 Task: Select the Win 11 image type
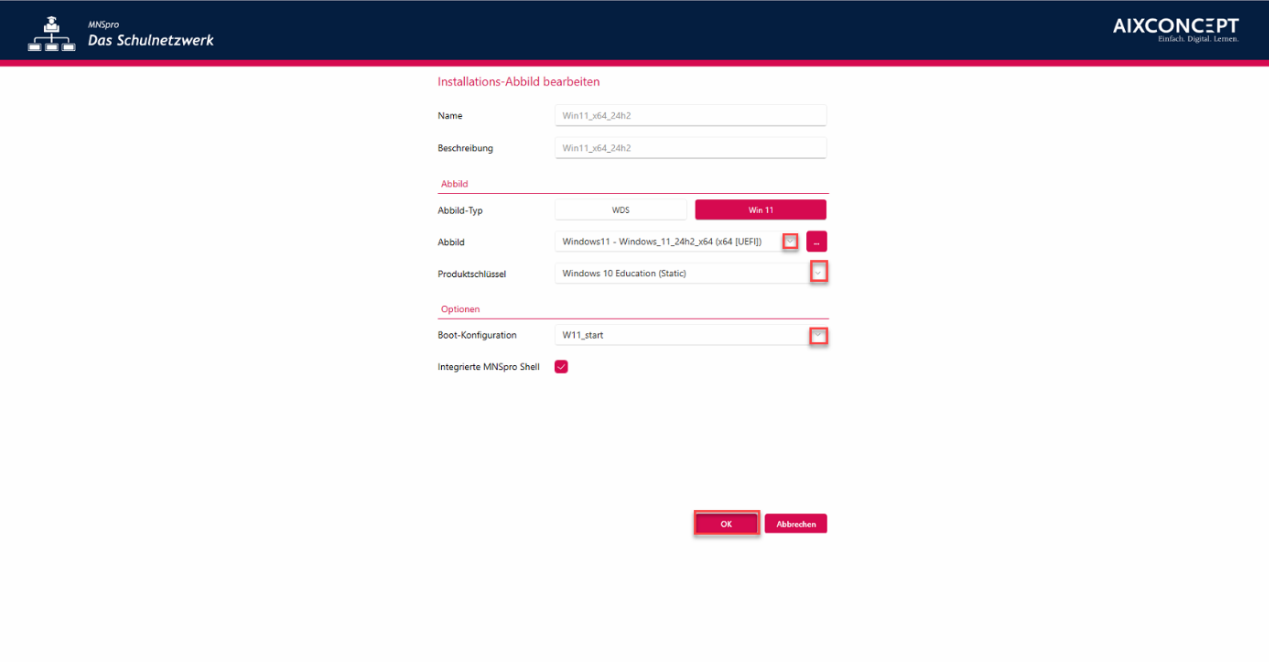coord(760,210)
